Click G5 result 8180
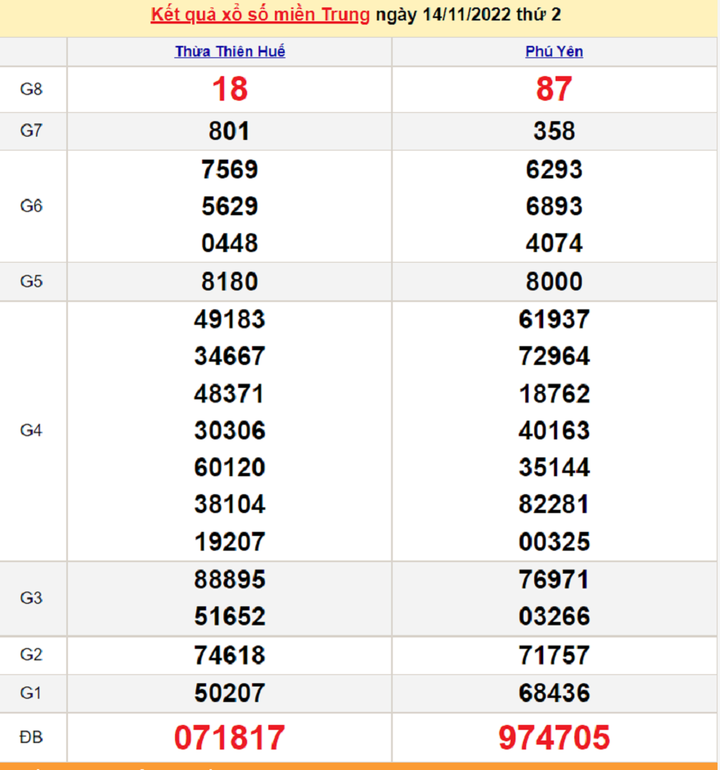Image resolution: width=720 pixels, height=770 pixels. point(230,281)
